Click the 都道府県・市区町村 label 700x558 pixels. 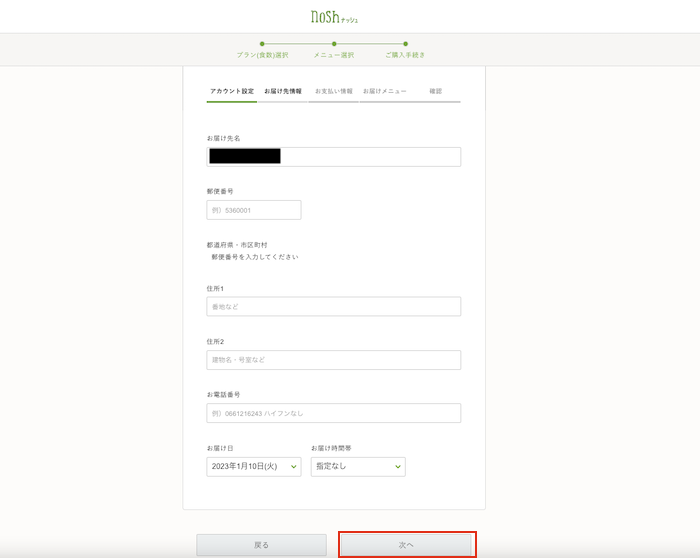coord(237,245)
